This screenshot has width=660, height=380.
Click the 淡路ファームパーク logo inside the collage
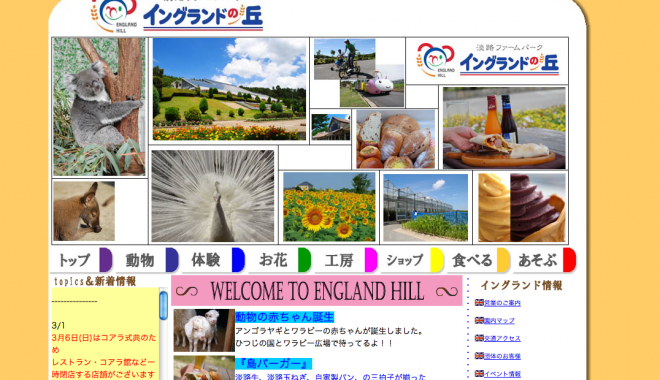[x=487, y=61]
